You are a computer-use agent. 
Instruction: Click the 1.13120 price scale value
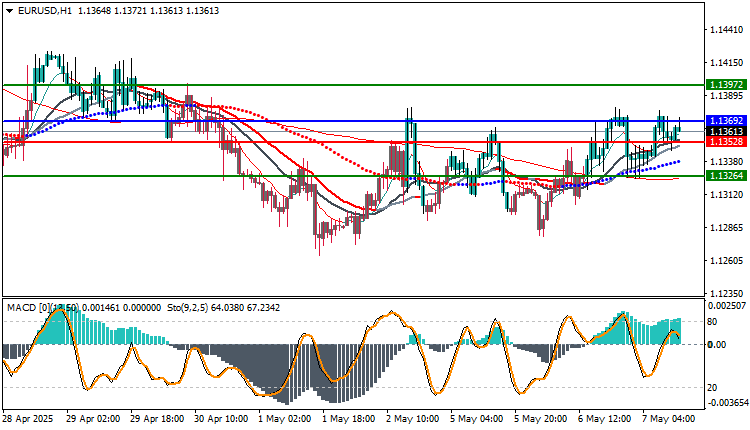tap(727, 195)
